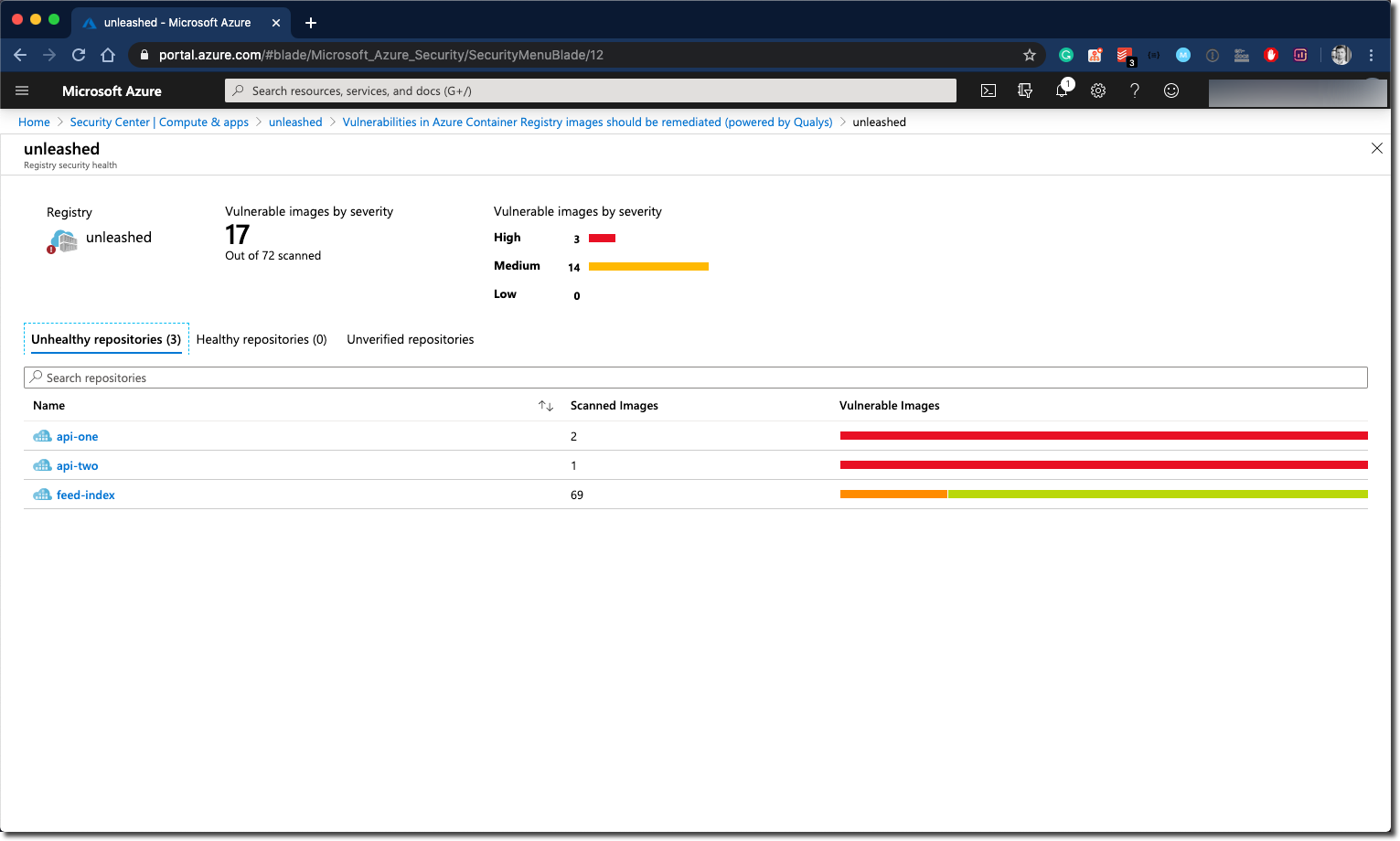Open the notifications bell with one alert
1400x841 pixels.
point(1062,90)
